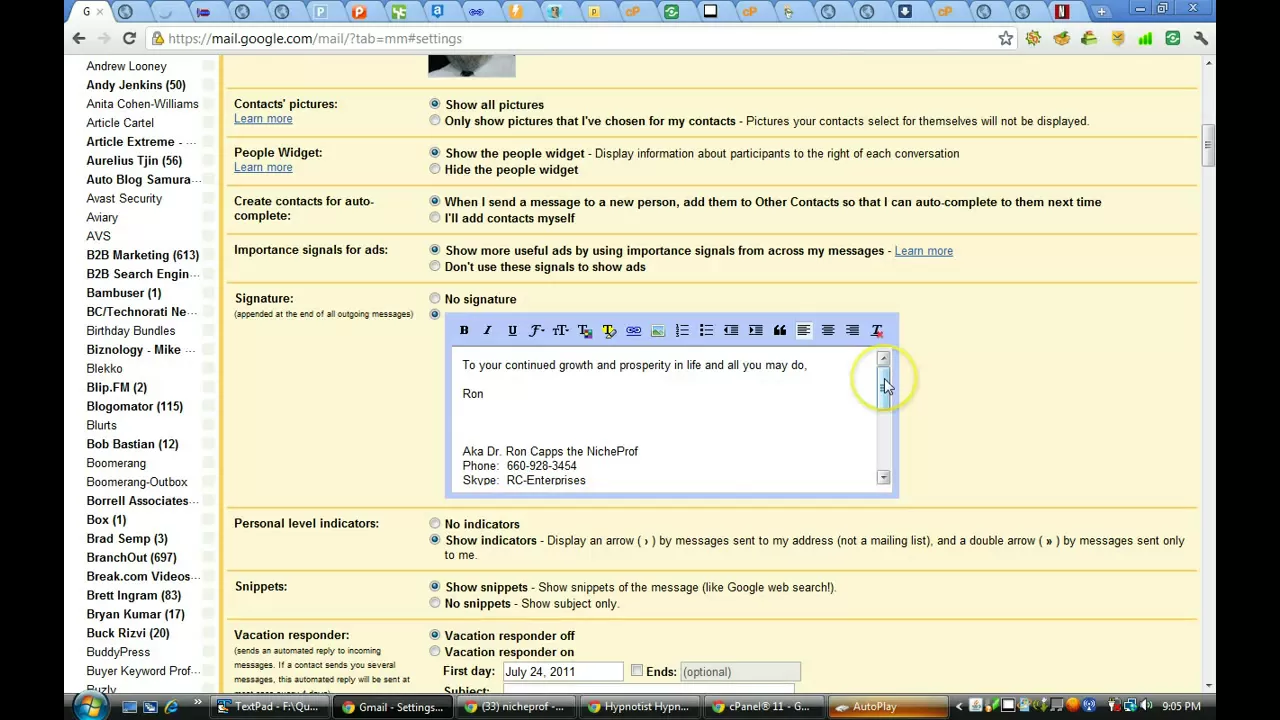Insert a link in the signature

click(633, 330)
